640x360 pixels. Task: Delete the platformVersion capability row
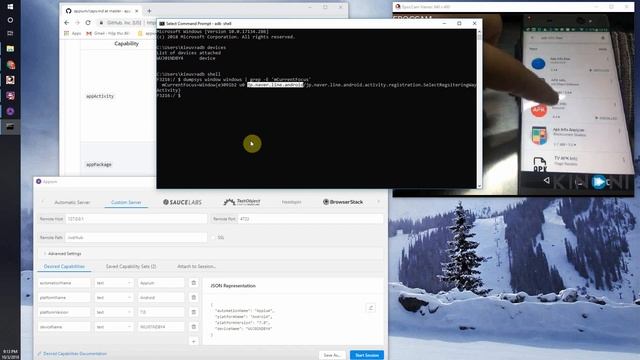click(x=194, y=312)
